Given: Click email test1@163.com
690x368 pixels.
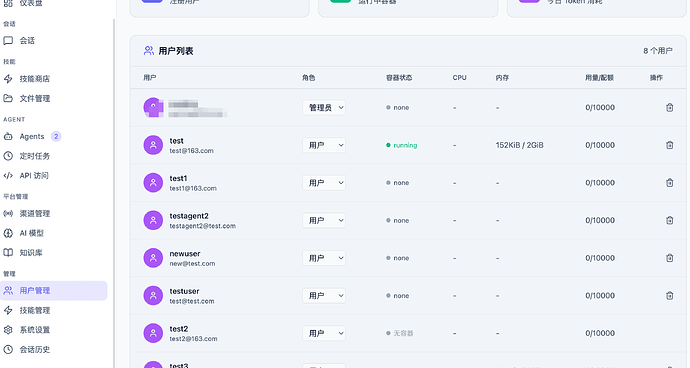Looking at the screenshot, I should click(x=193, y=188).
